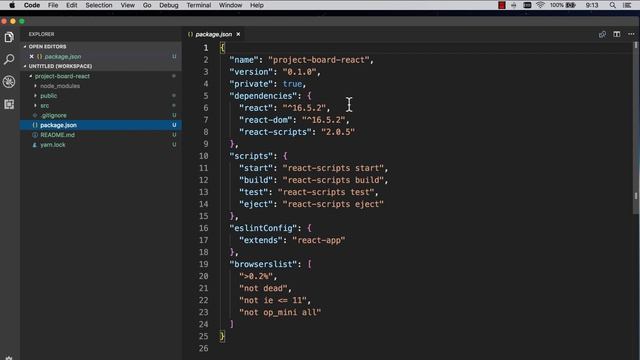Click the "react-dom" key
This screenshot has width=640, height=360.
coord(266,120)
